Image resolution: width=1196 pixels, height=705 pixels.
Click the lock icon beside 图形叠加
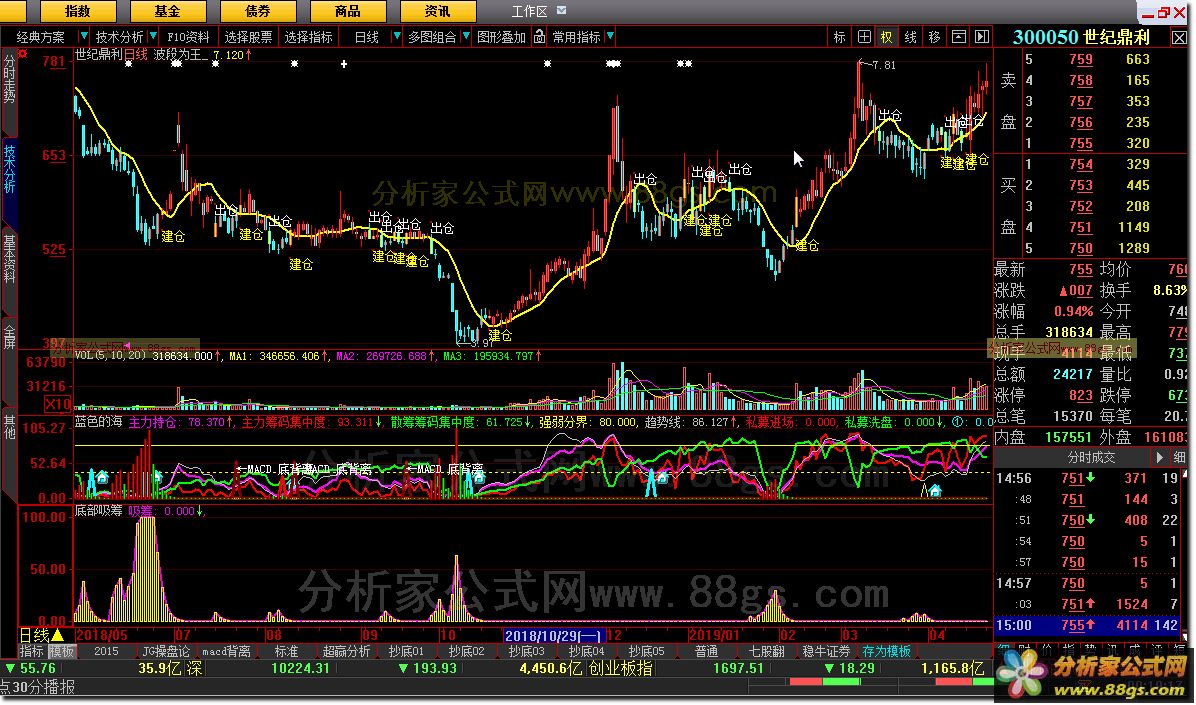point(540,37)
